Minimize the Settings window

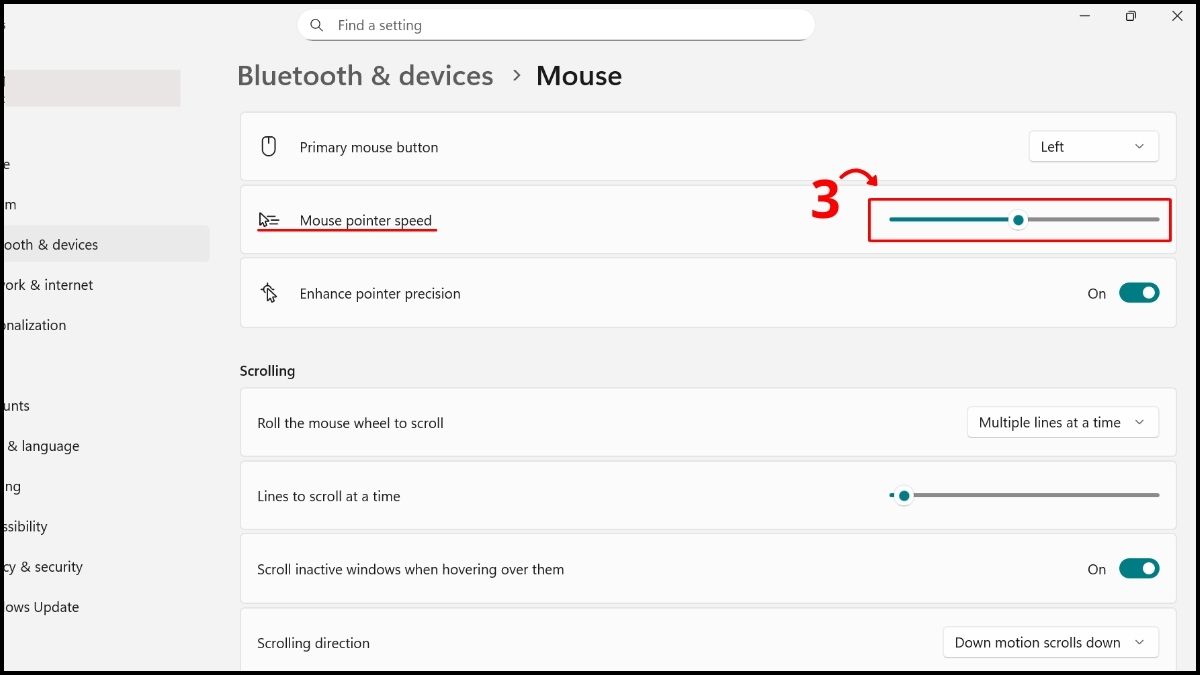click(x=1085, y=16)
